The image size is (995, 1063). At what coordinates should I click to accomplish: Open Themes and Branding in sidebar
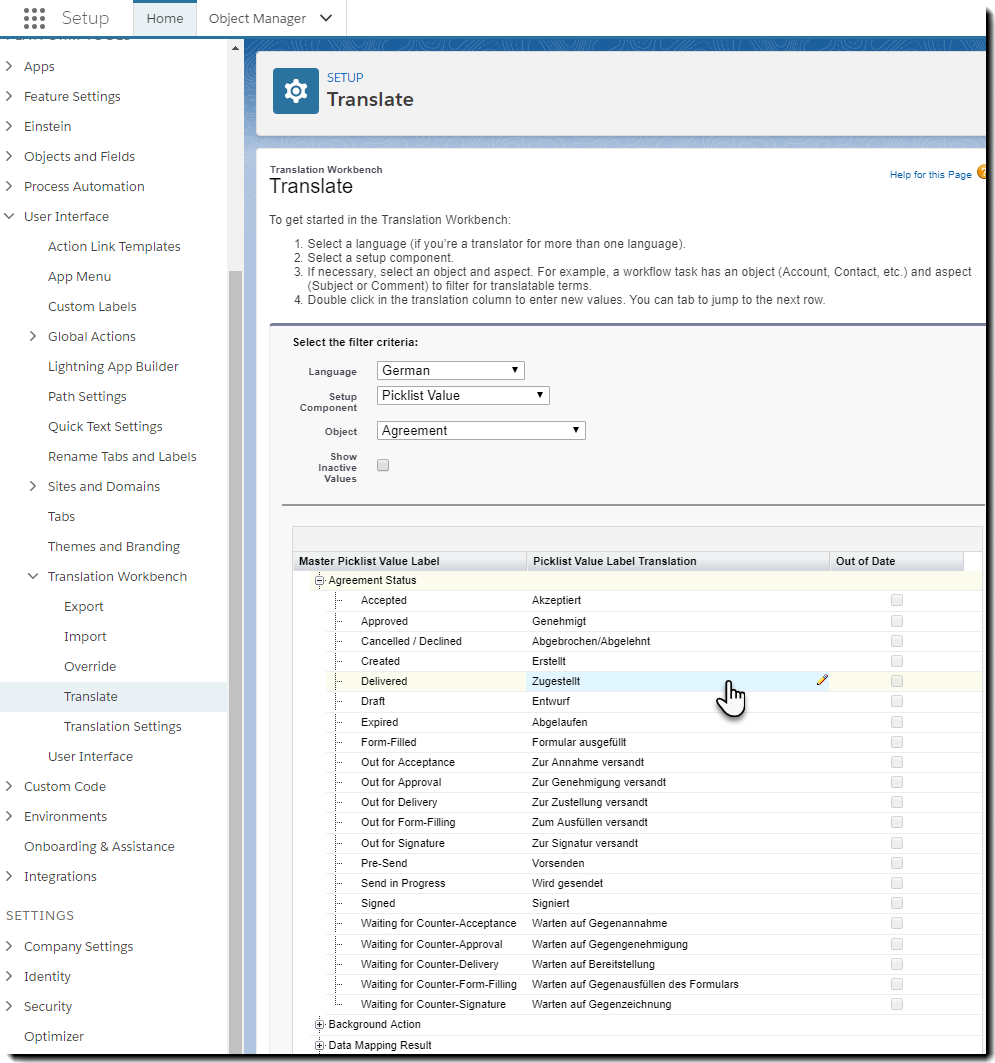coord(114,546)
